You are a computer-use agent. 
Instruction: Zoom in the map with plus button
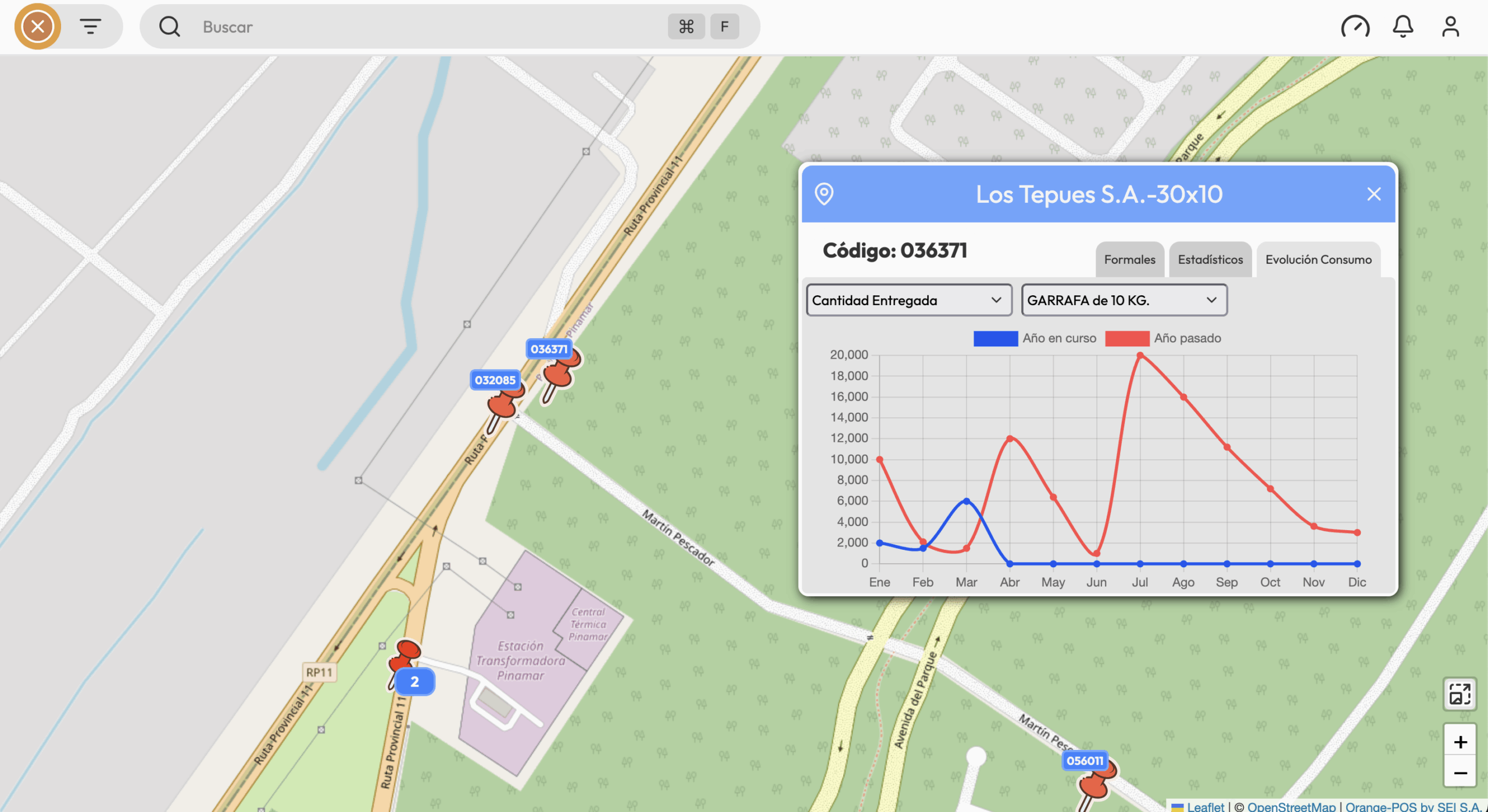click(1460, 742)
